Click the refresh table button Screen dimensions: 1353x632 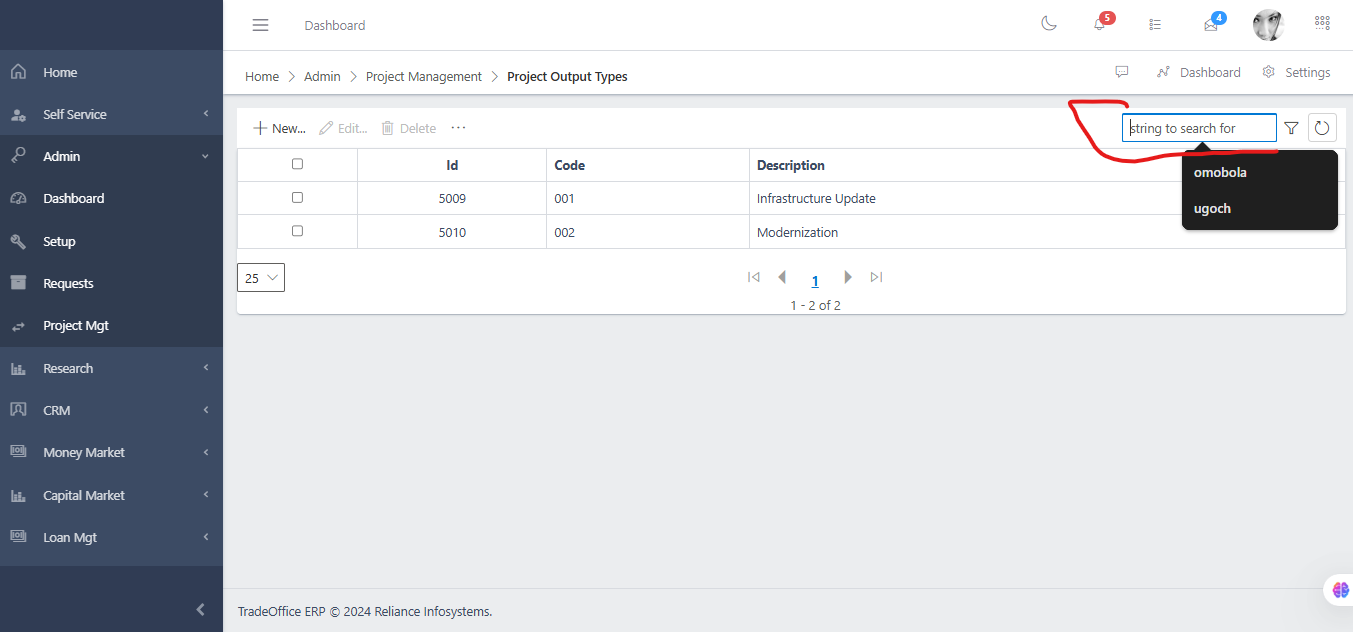click(1322, 128)
